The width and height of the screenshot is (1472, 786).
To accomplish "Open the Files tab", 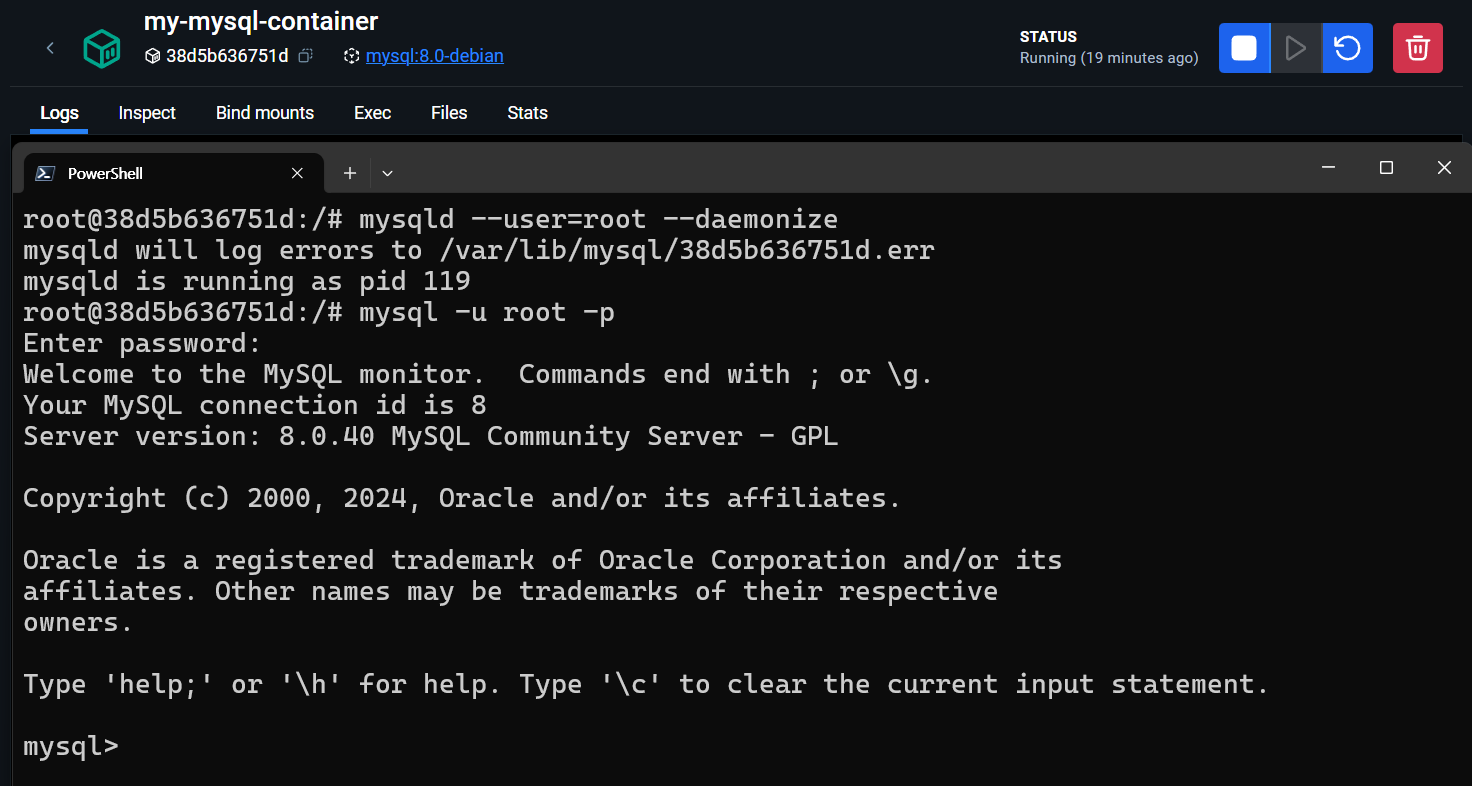I will (x=449, y=113).
